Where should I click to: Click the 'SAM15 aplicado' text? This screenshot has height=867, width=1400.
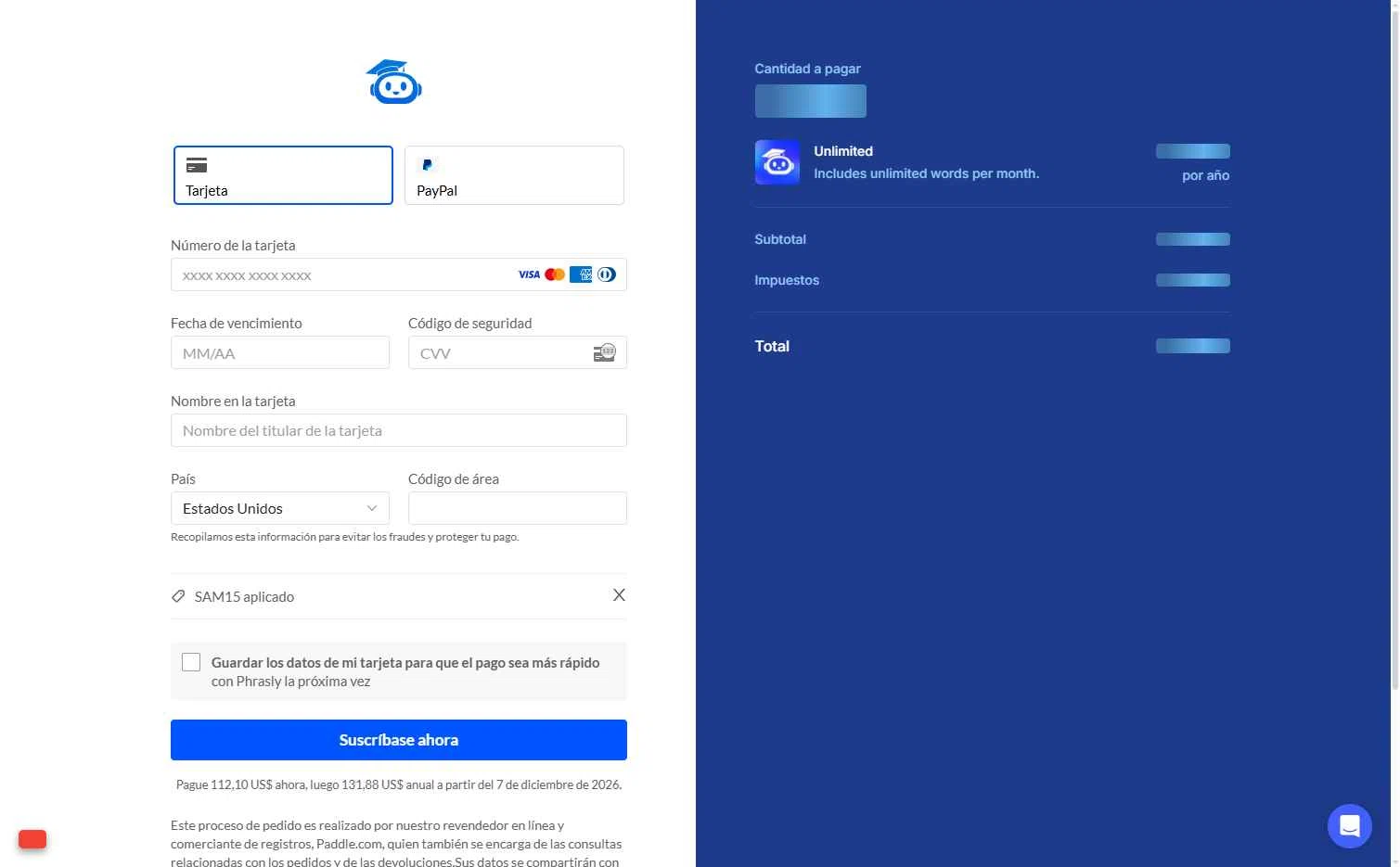244,597
